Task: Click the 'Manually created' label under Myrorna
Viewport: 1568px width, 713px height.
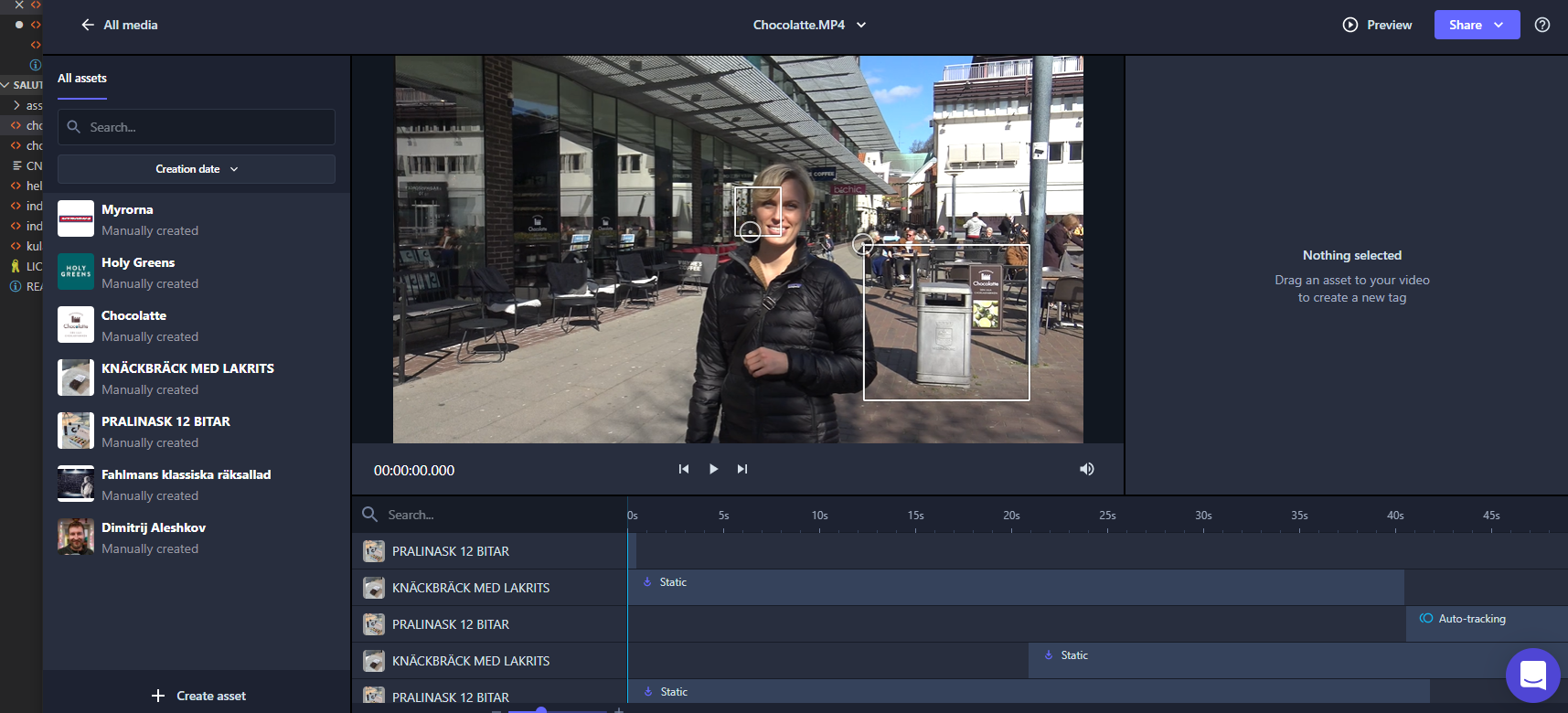Action: pos(150,231)
